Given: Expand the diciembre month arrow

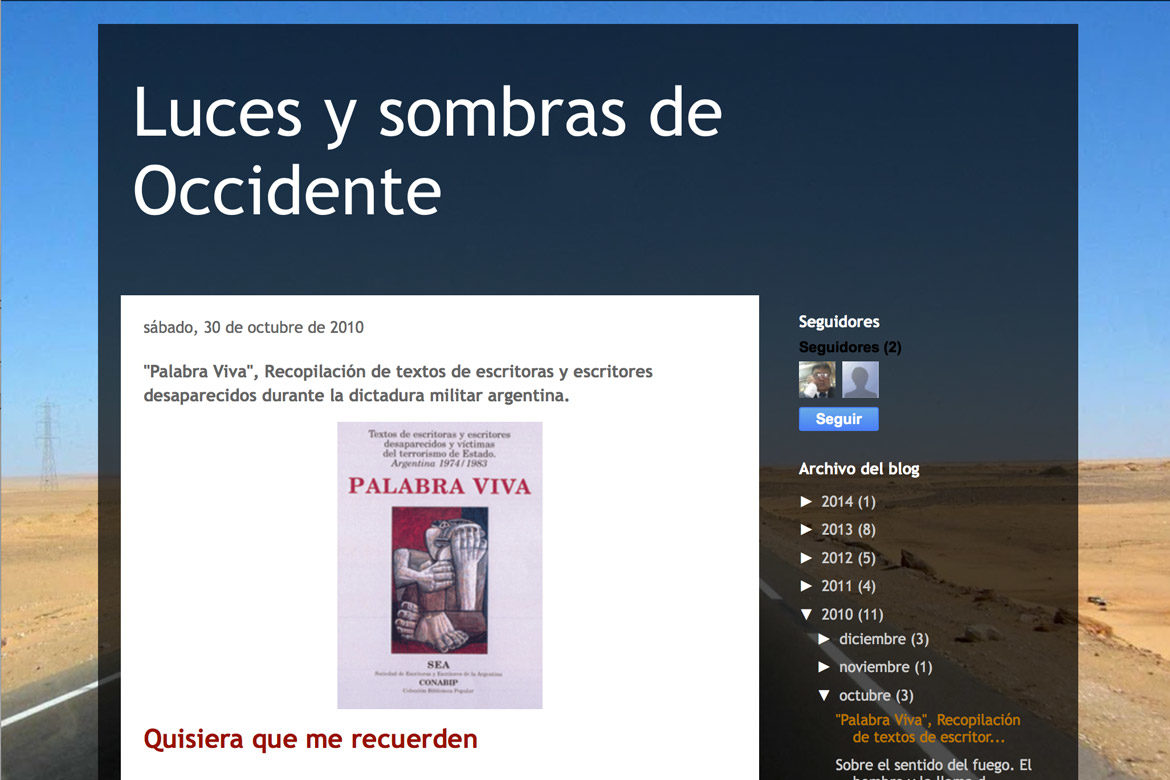Looking at the screenshot, I should [825, 639].
